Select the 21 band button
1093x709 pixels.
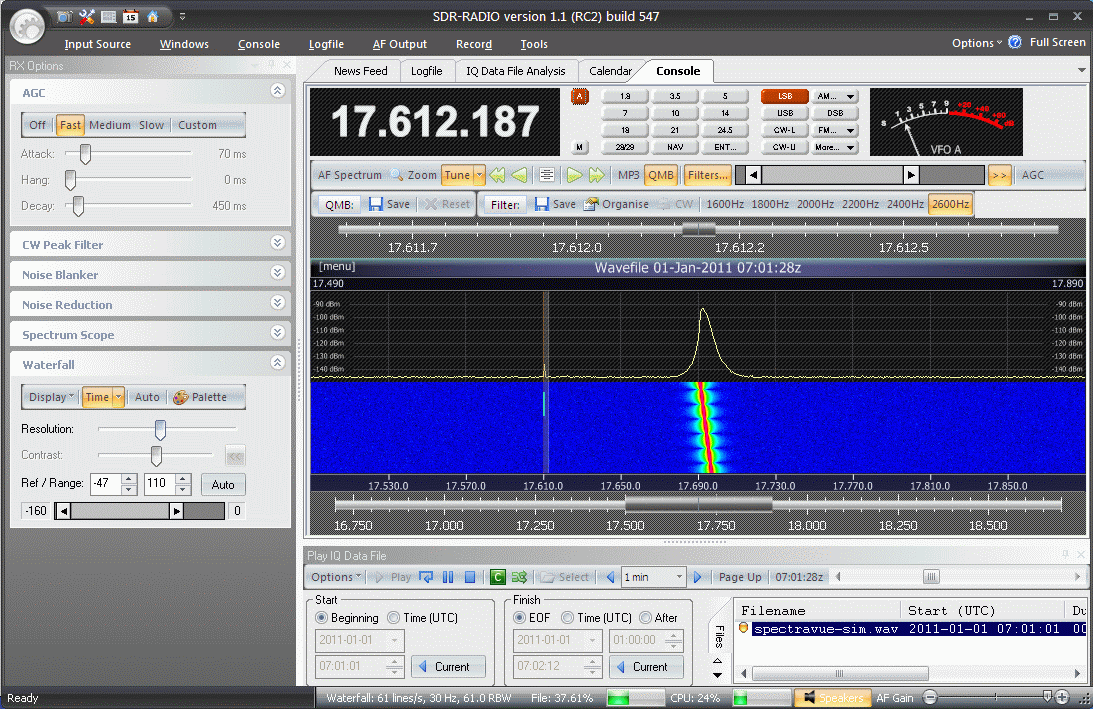(x=675, y=130)
